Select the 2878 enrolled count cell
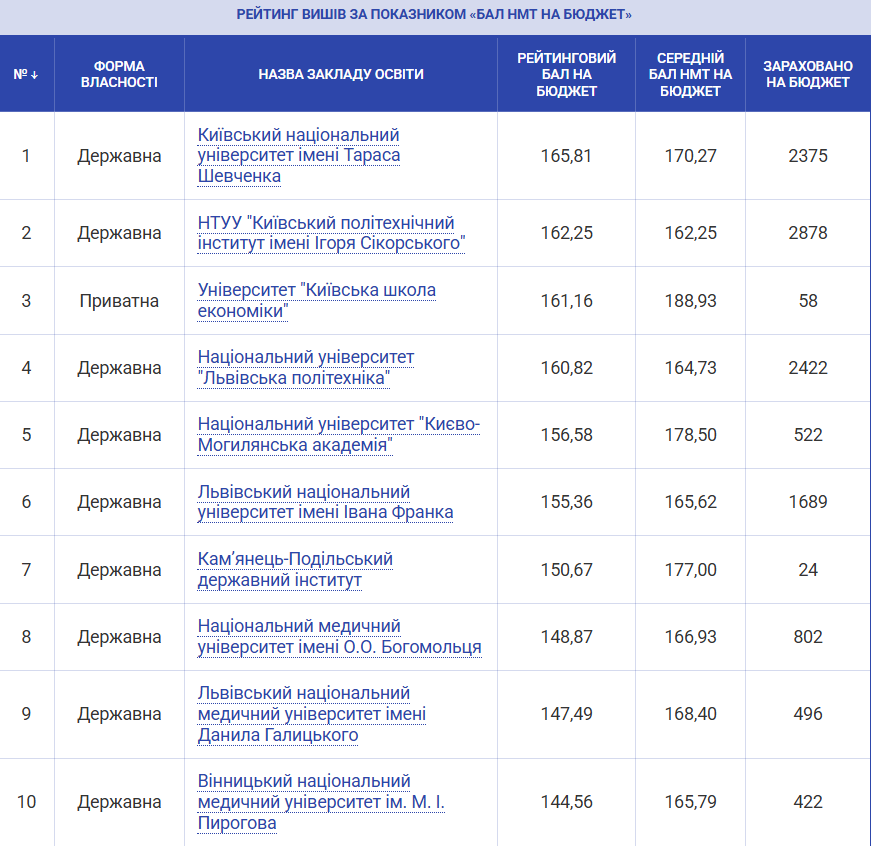 [807, 233]
